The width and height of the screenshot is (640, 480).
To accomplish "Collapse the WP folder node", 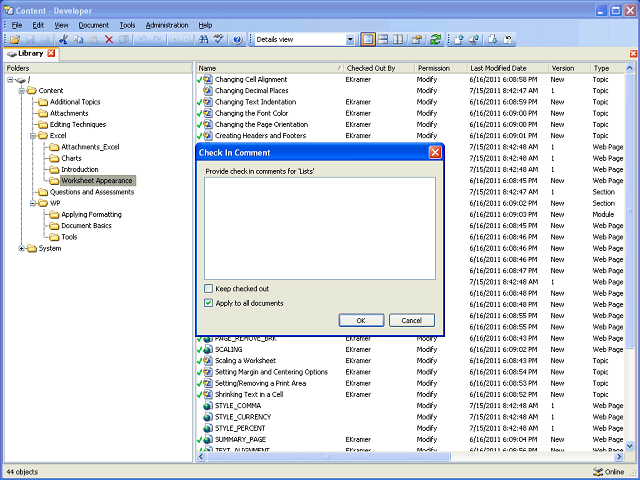I will (33, 203).
